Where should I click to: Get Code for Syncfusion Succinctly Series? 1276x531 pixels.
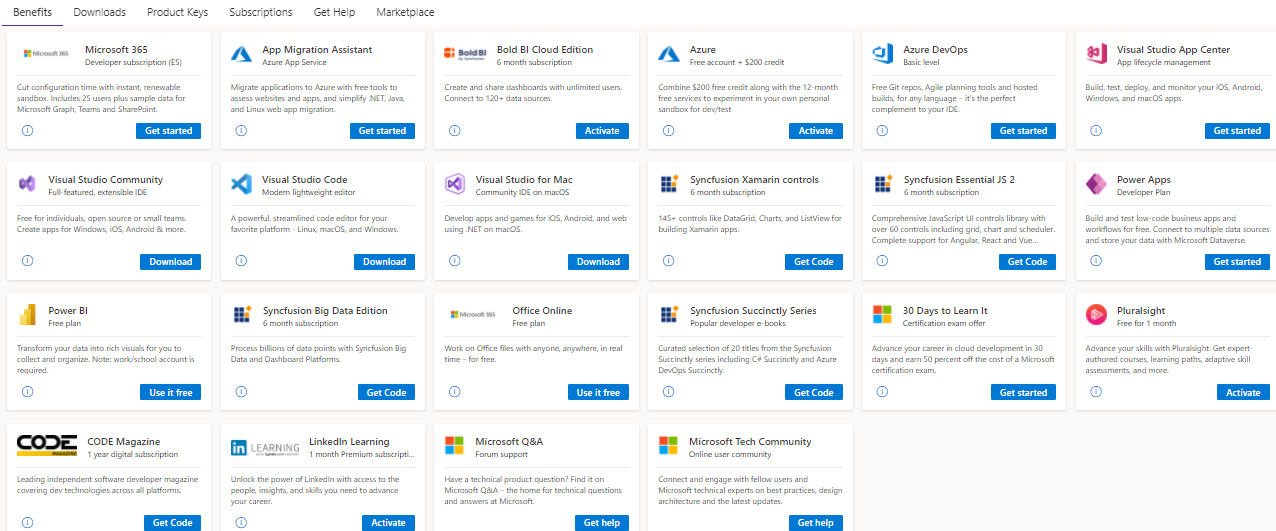[814, 393]
